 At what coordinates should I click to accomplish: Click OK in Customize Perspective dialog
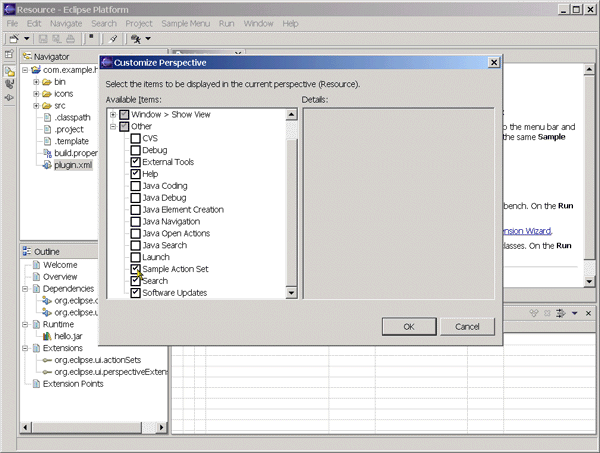(409, 327)
